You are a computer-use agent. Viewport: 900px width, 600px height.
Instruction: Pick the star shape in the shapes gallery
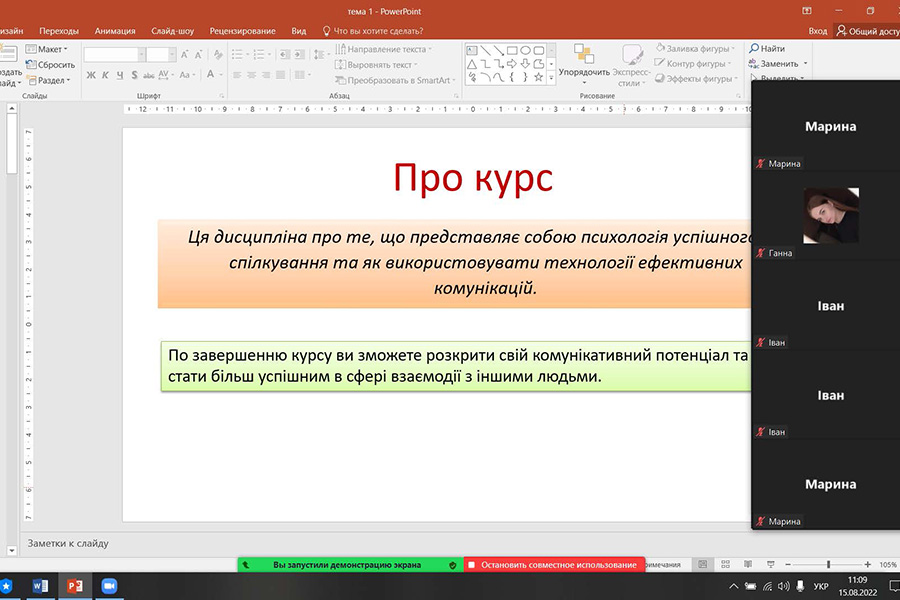538,76
